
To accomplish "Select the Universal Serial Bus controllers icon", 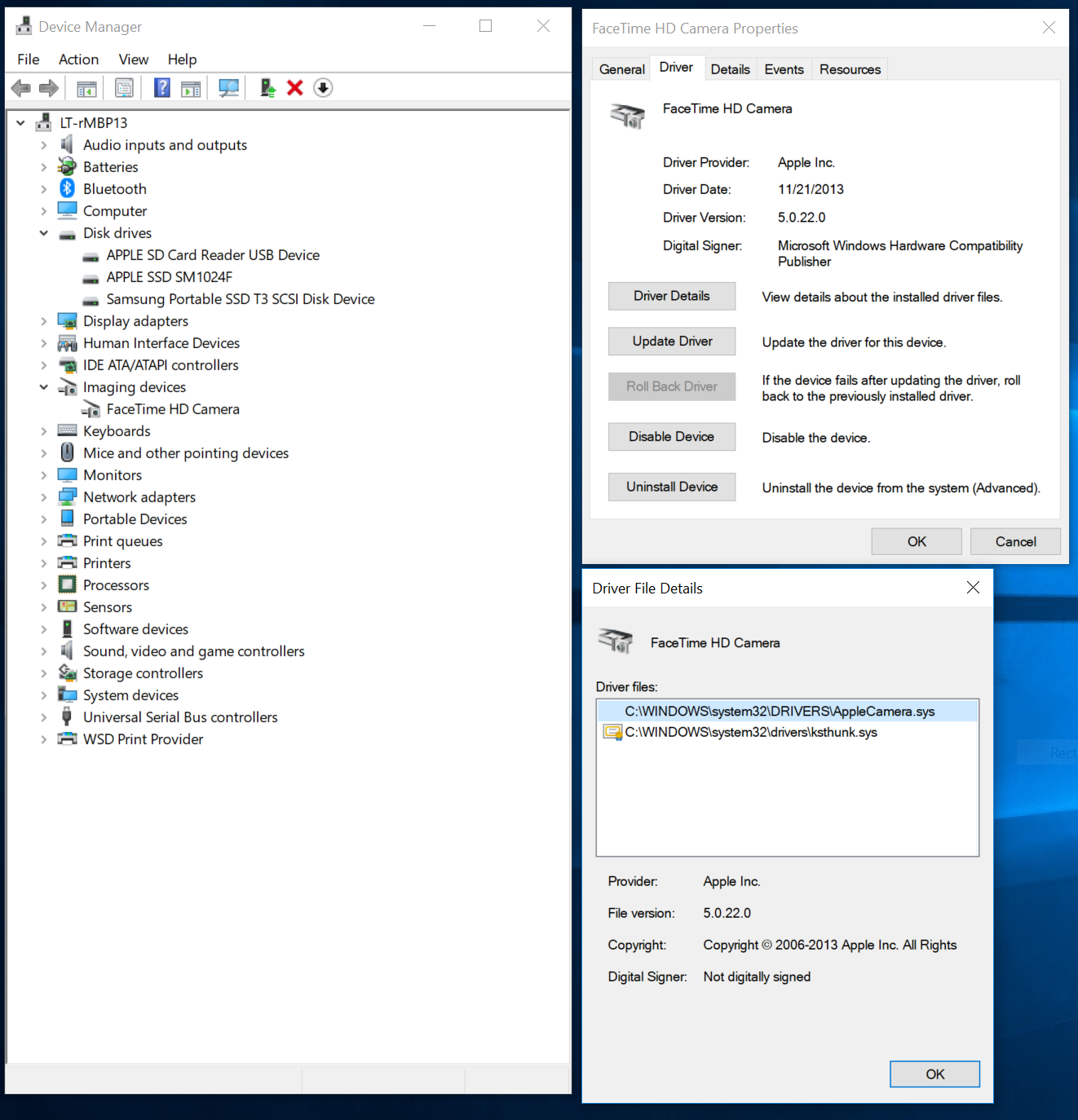I will click(x=67, y=717).
